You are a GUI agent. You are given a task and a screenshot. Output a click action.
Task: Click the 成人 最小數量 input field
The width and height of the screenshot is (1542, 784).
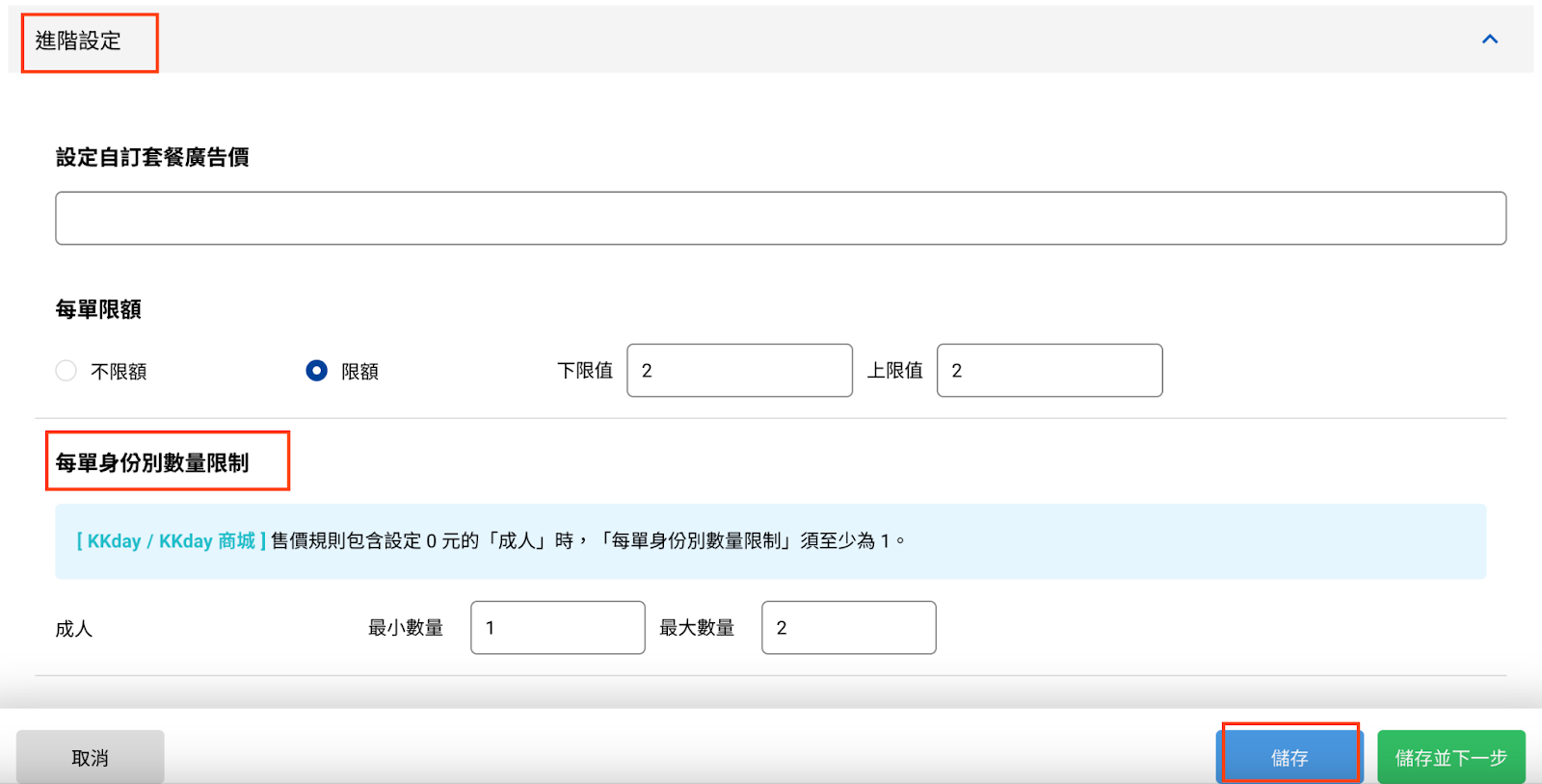[x=557, y=628]
